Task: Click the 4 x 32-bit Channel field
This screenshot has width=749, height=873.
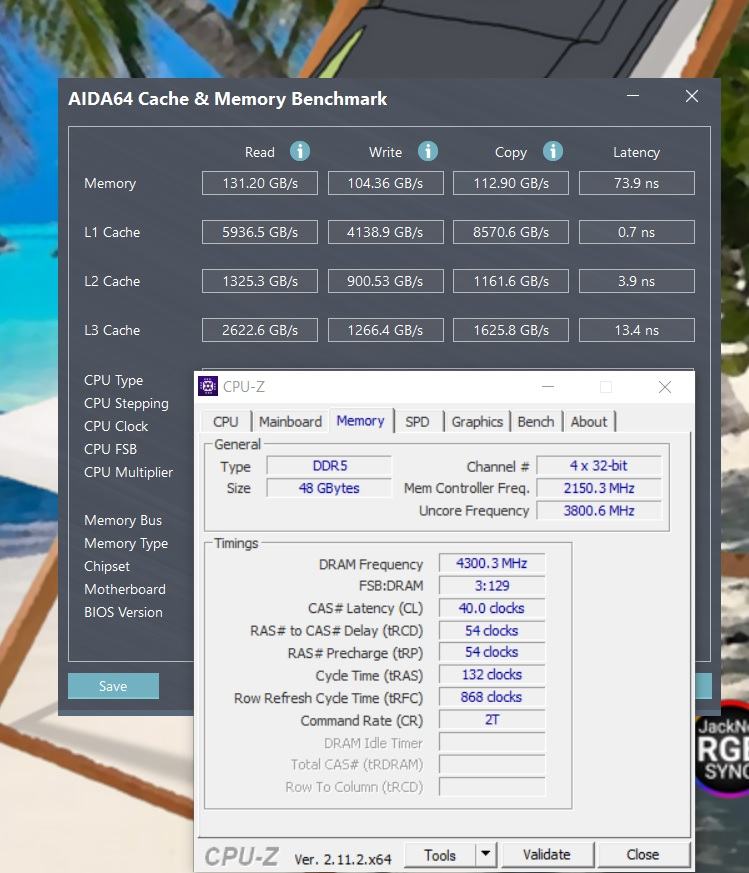Action: click(x=599, y=465)
